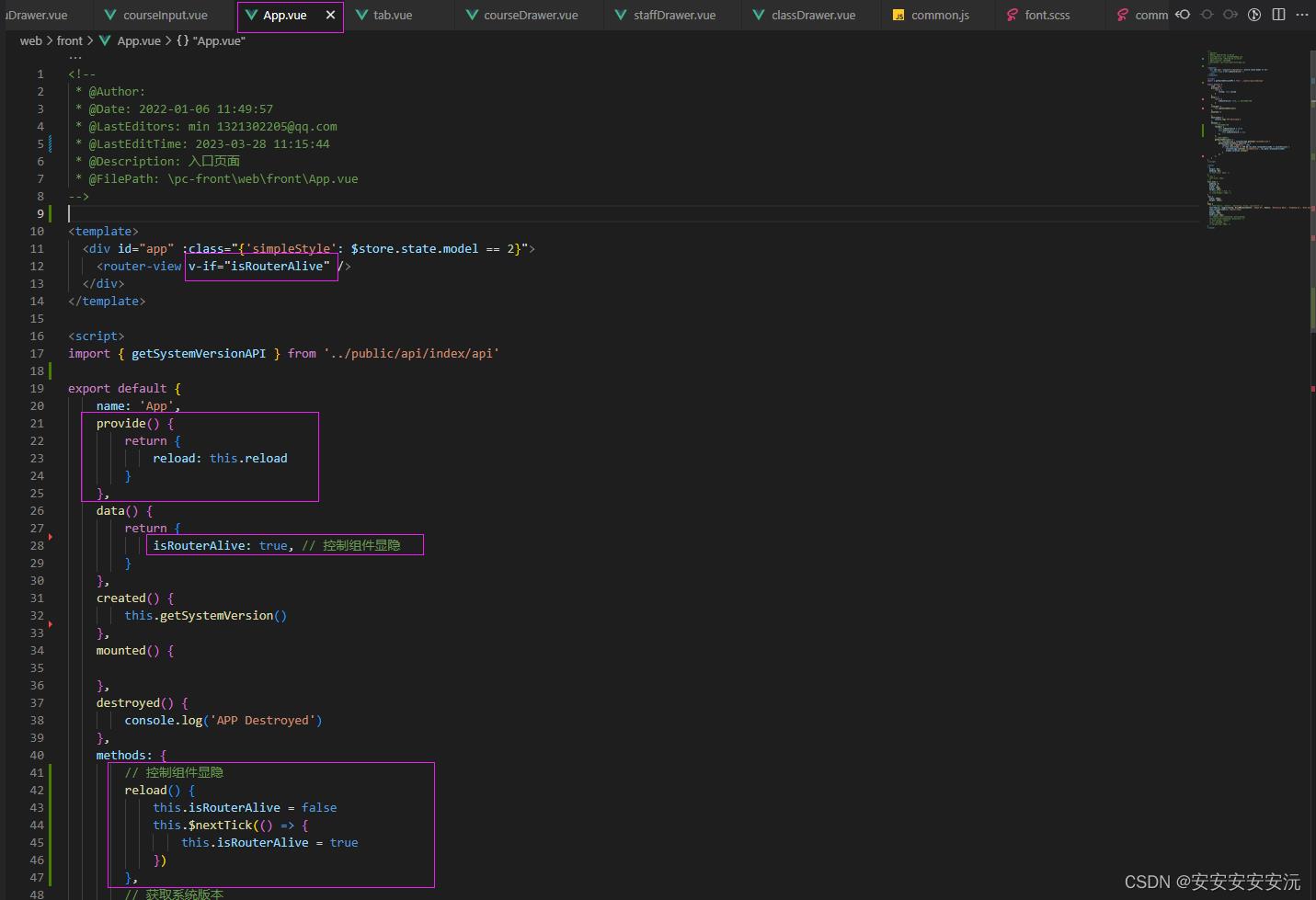1316x900 pixels.
Task: Click line number 41 in gutter
Action: (37, 772)
